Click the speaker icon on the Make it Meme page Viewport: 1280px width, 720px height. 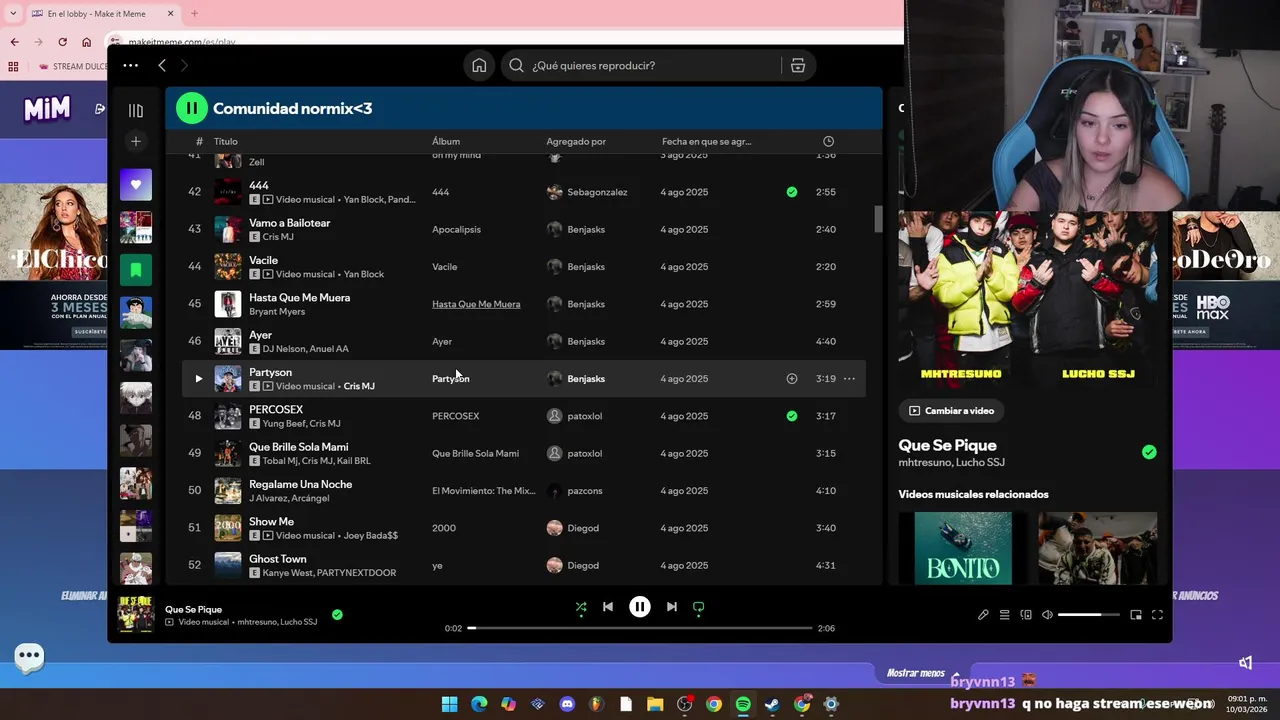(x=1246, y=662)
